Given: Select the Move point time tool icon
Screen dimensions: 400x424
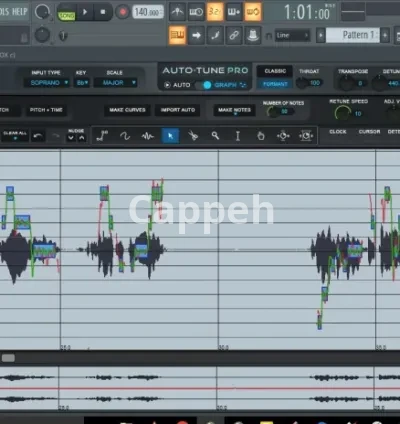Looking at the screenshot, I should [283, 136].
